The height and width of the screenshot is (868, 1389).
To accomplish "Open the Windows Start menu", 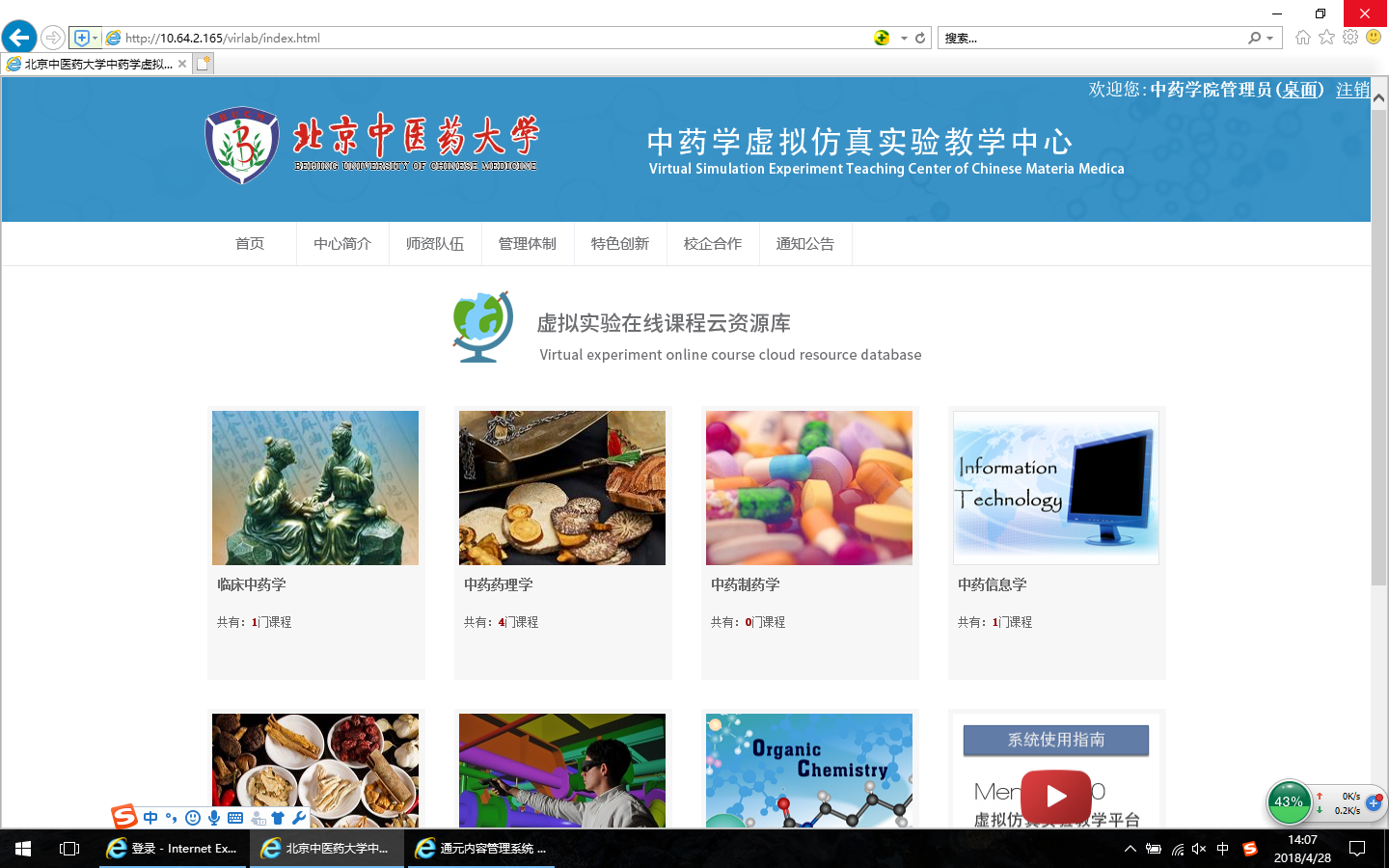I will point(23,849).
